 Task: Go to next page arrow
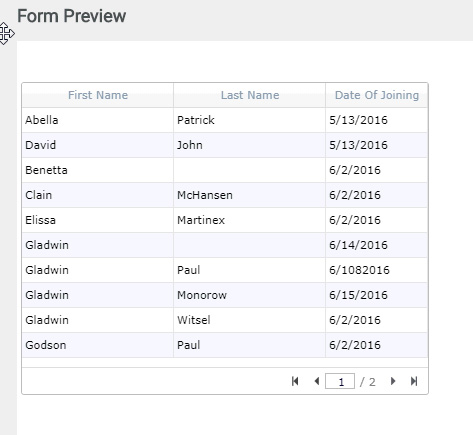point(393,381)
